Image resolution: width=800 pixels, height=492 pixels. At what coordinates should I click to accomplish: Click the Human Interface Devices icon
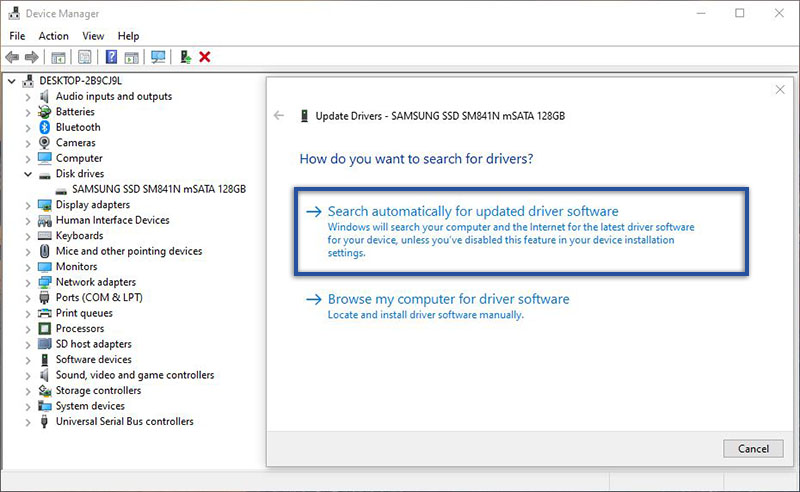[x=45, y=220]
